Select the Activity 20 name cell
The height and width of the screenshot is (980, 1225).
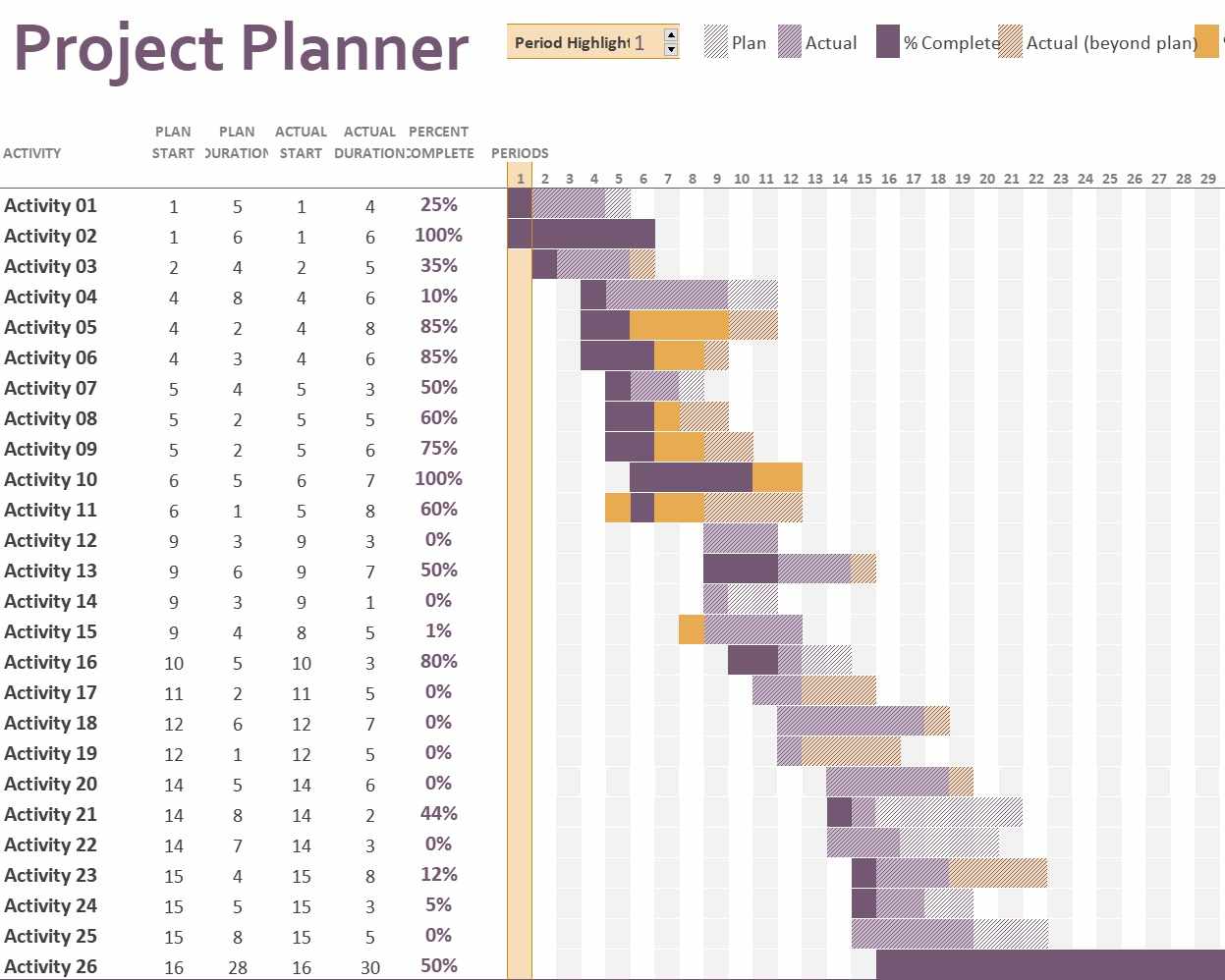51,784
